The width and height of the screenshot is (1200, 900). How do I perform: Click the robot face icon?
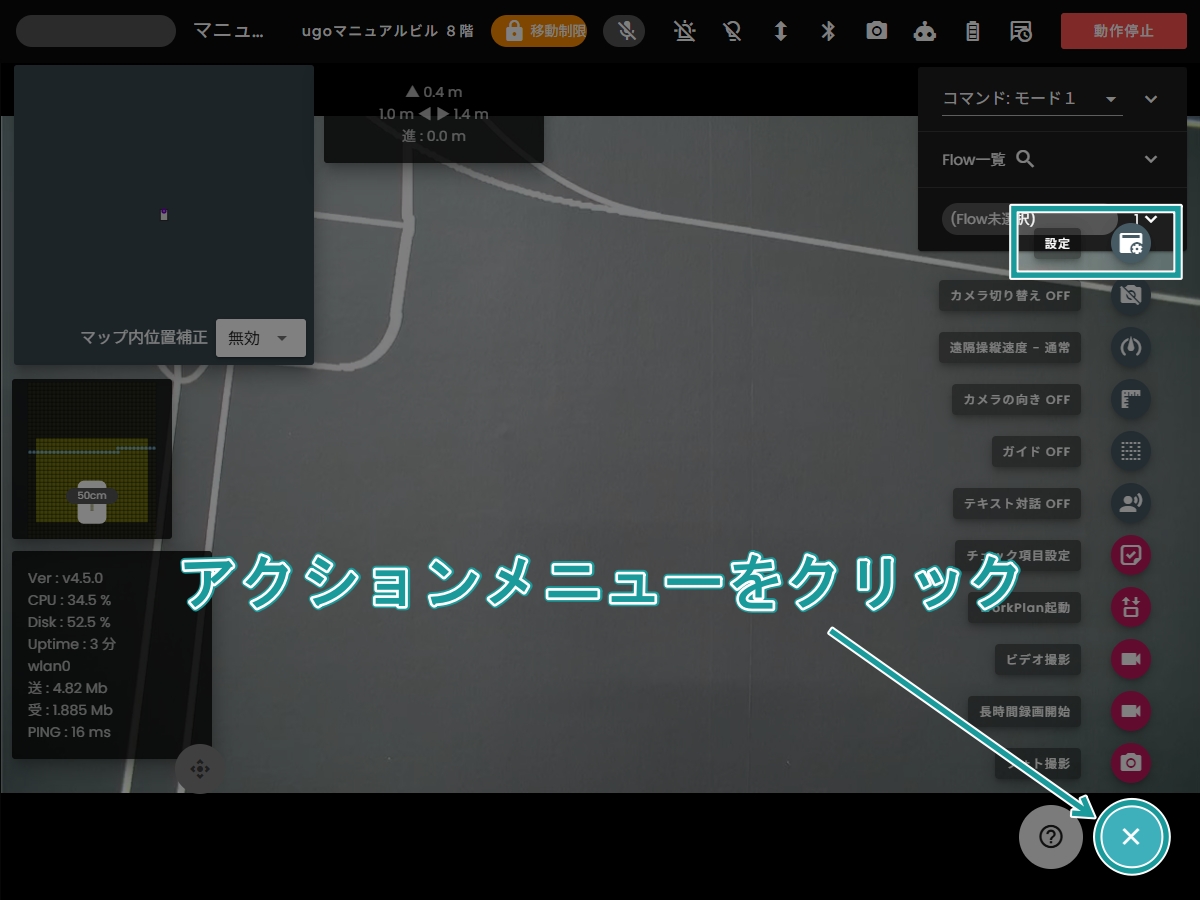pyautogui.click(x=925, y=31)
